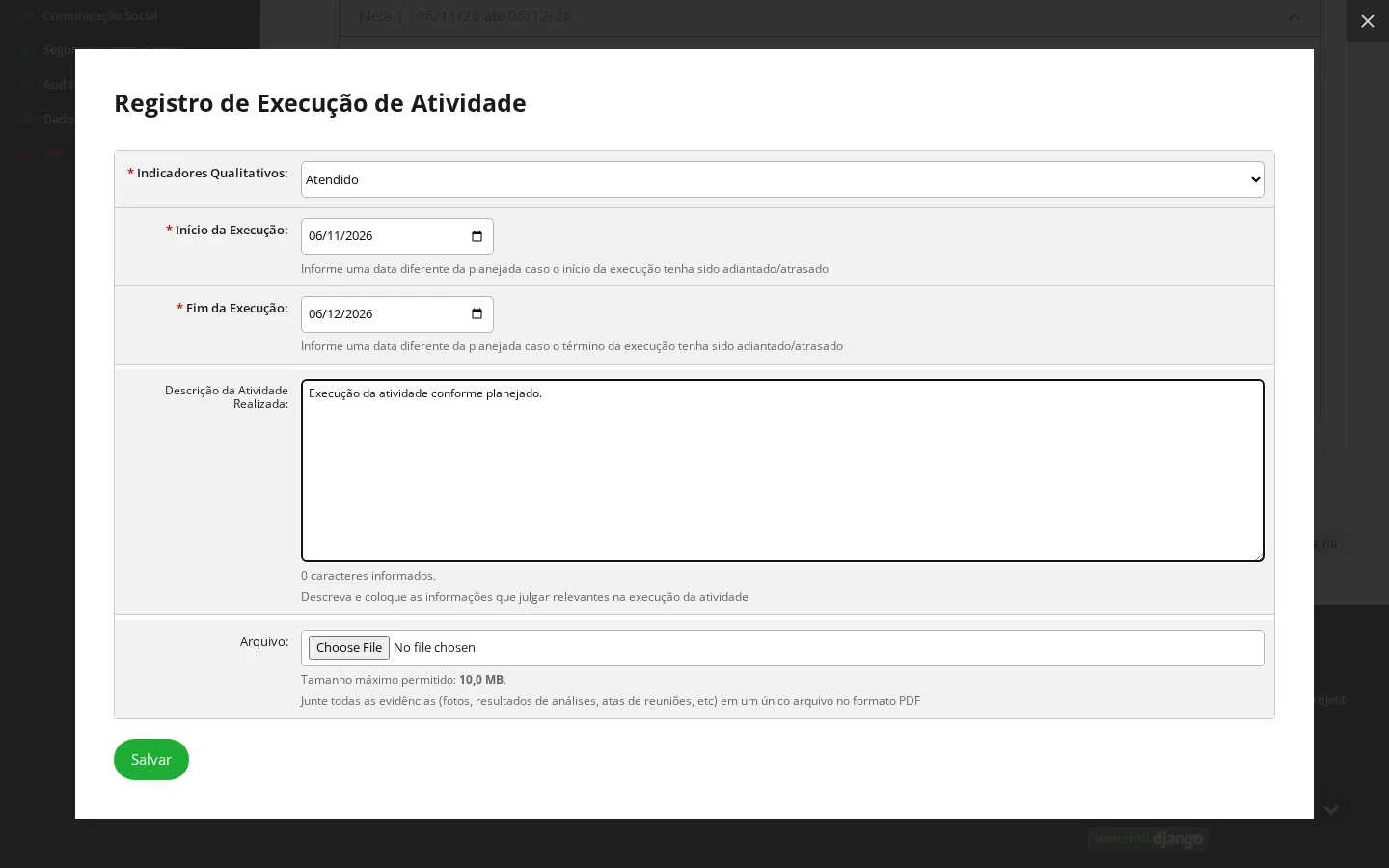Screen dimensions: 1389x868
Task: Click the "Tamanho máximo permitido: 10,0 MB" note
Action: (403, 680)
